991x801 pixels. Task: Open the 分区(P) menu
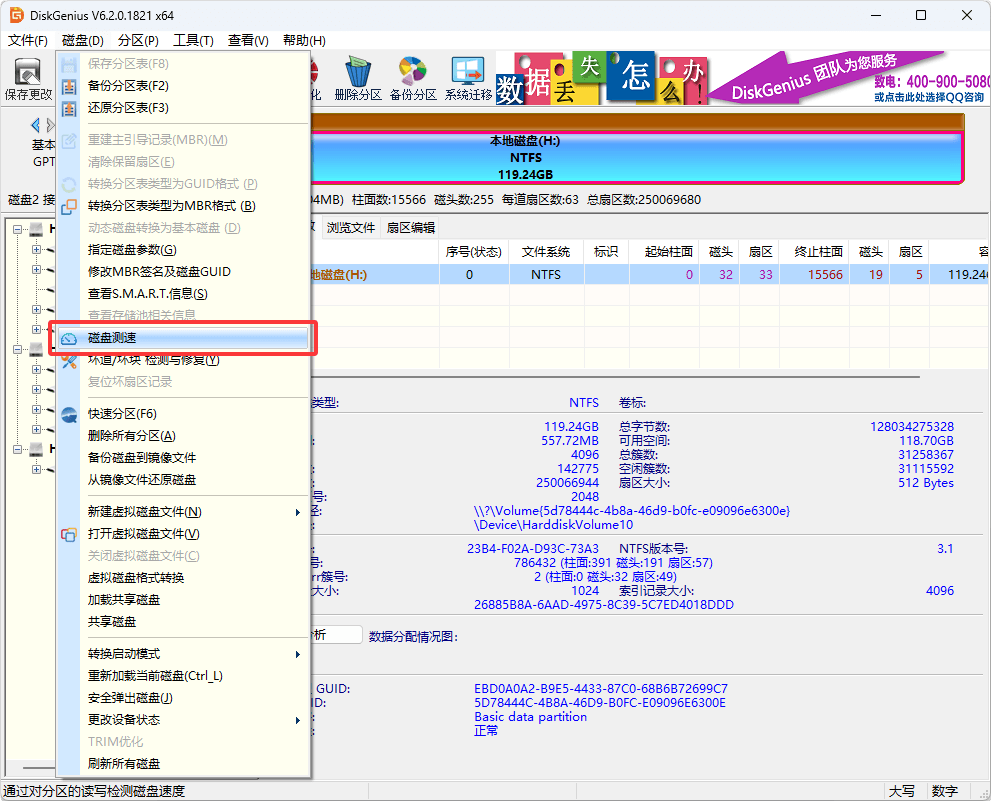pos(138,40)
